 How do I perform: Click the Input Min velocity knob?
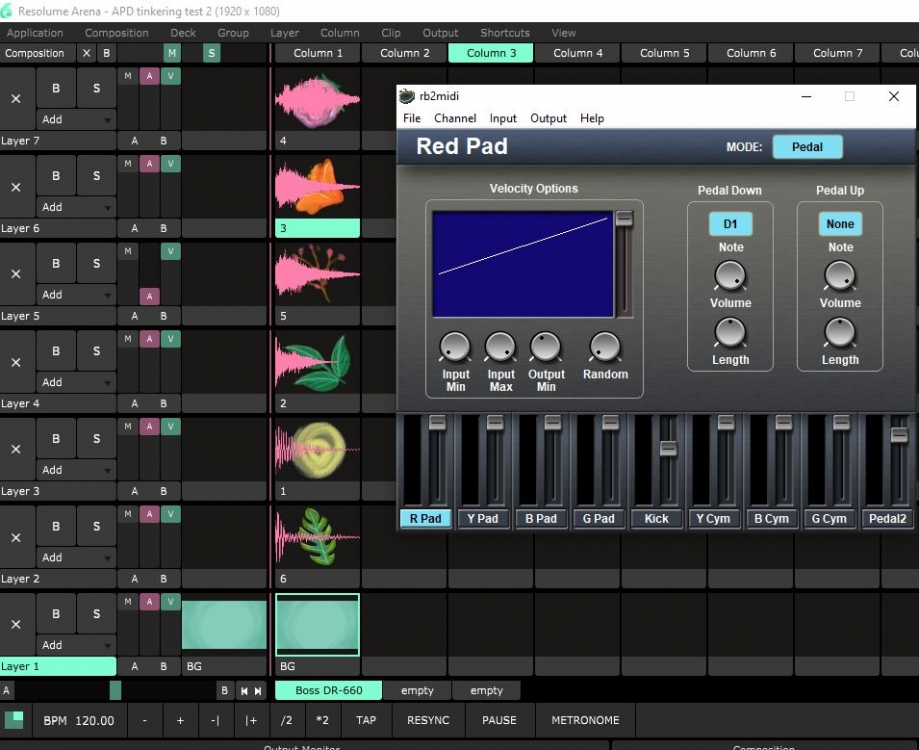(x=455, y=348)
